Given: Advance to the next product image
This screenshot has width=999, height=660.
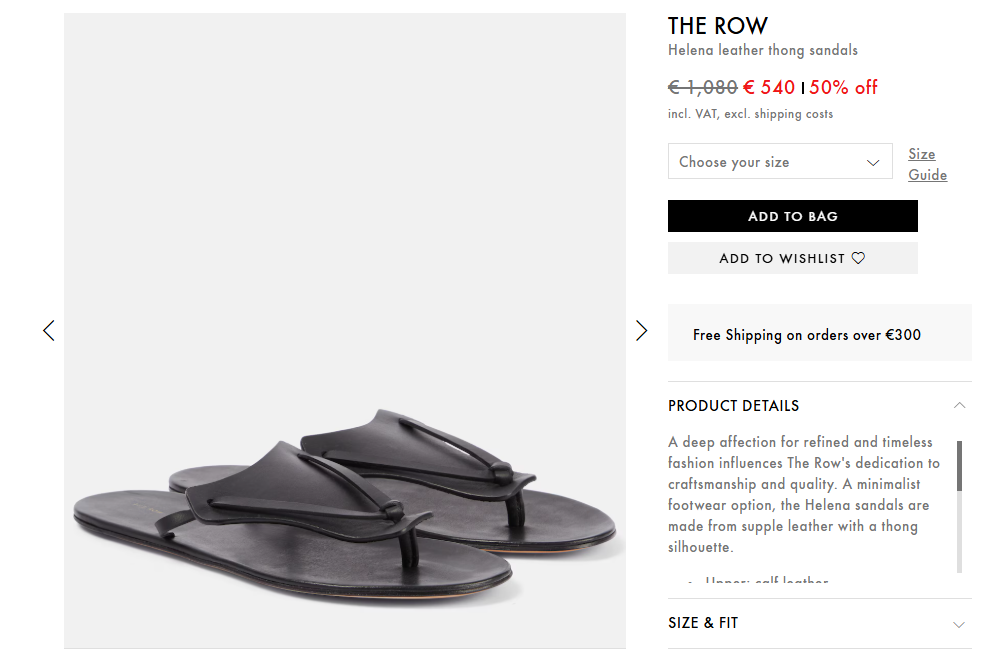Looking at the screenshot, I should [641, 330].
